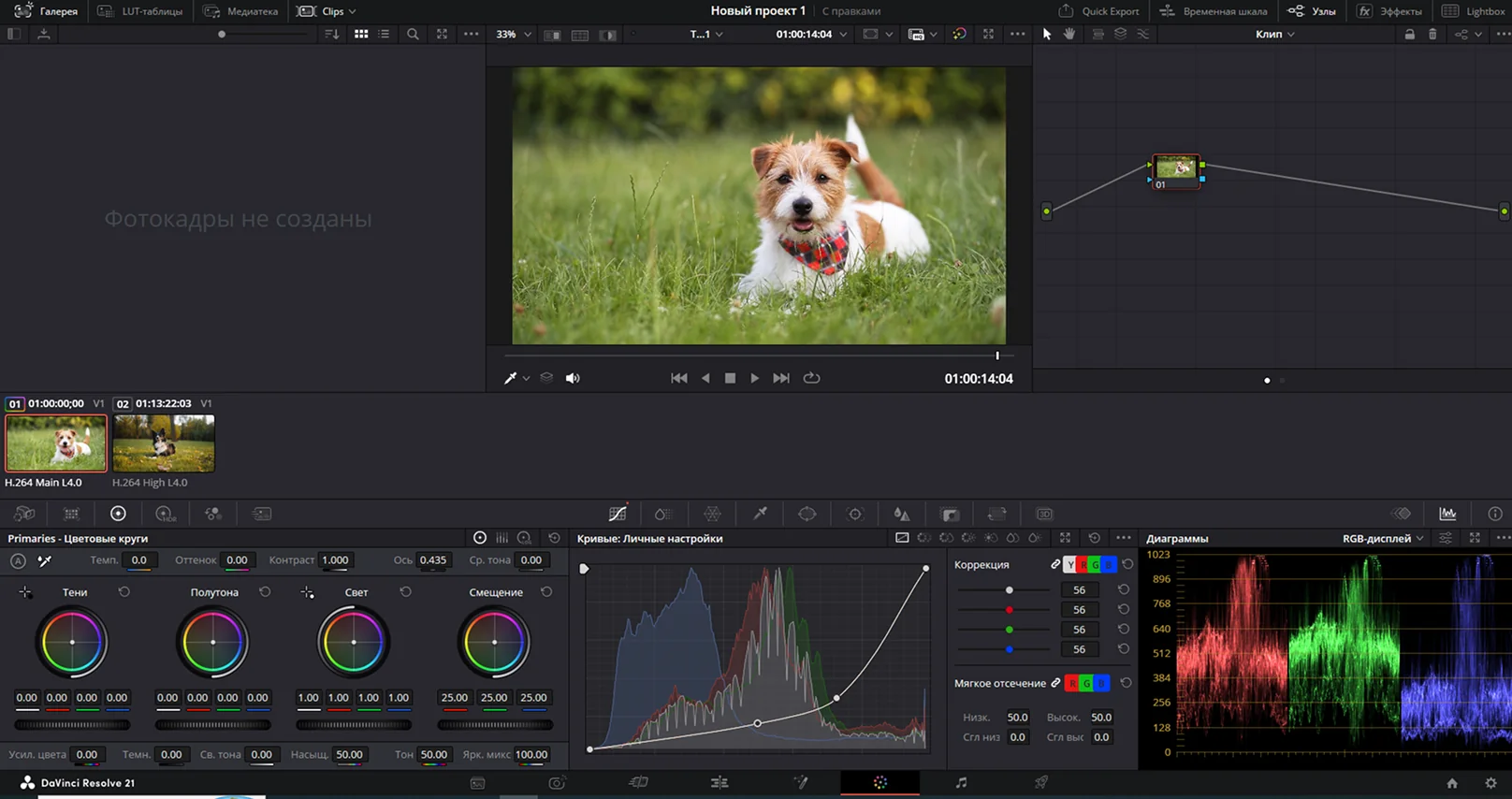Open project settings gear icon

tap(1490, 783)
